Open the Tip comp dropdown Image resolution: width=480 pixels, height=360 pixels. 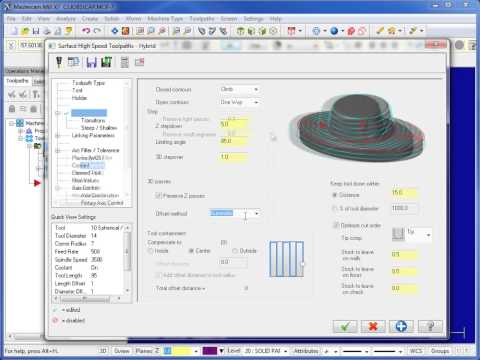(428, 235)
